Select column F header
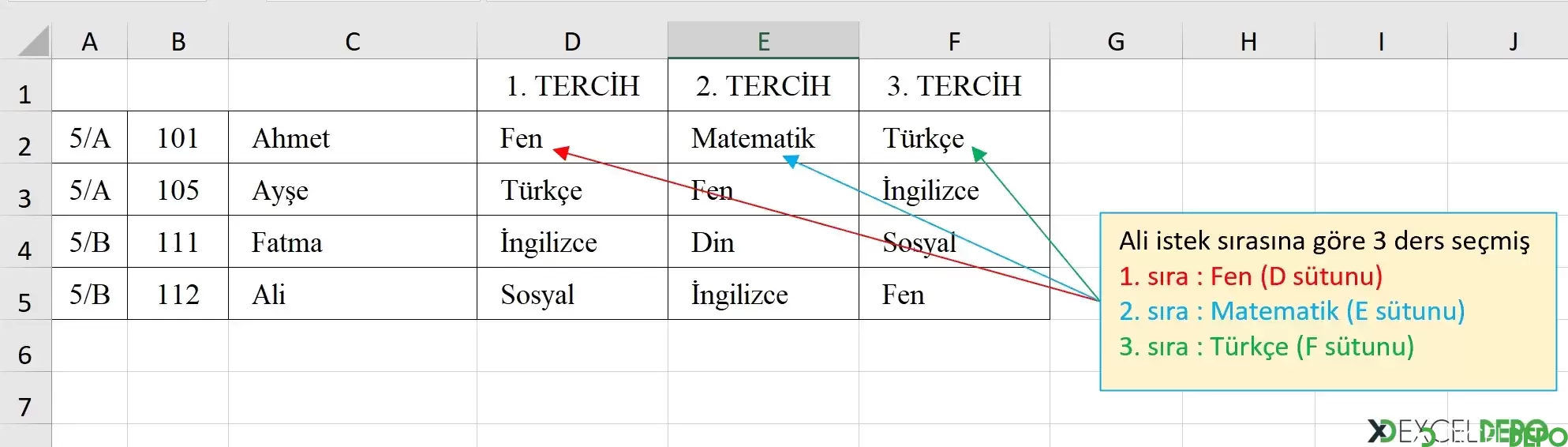 click(x=954, y=41)
